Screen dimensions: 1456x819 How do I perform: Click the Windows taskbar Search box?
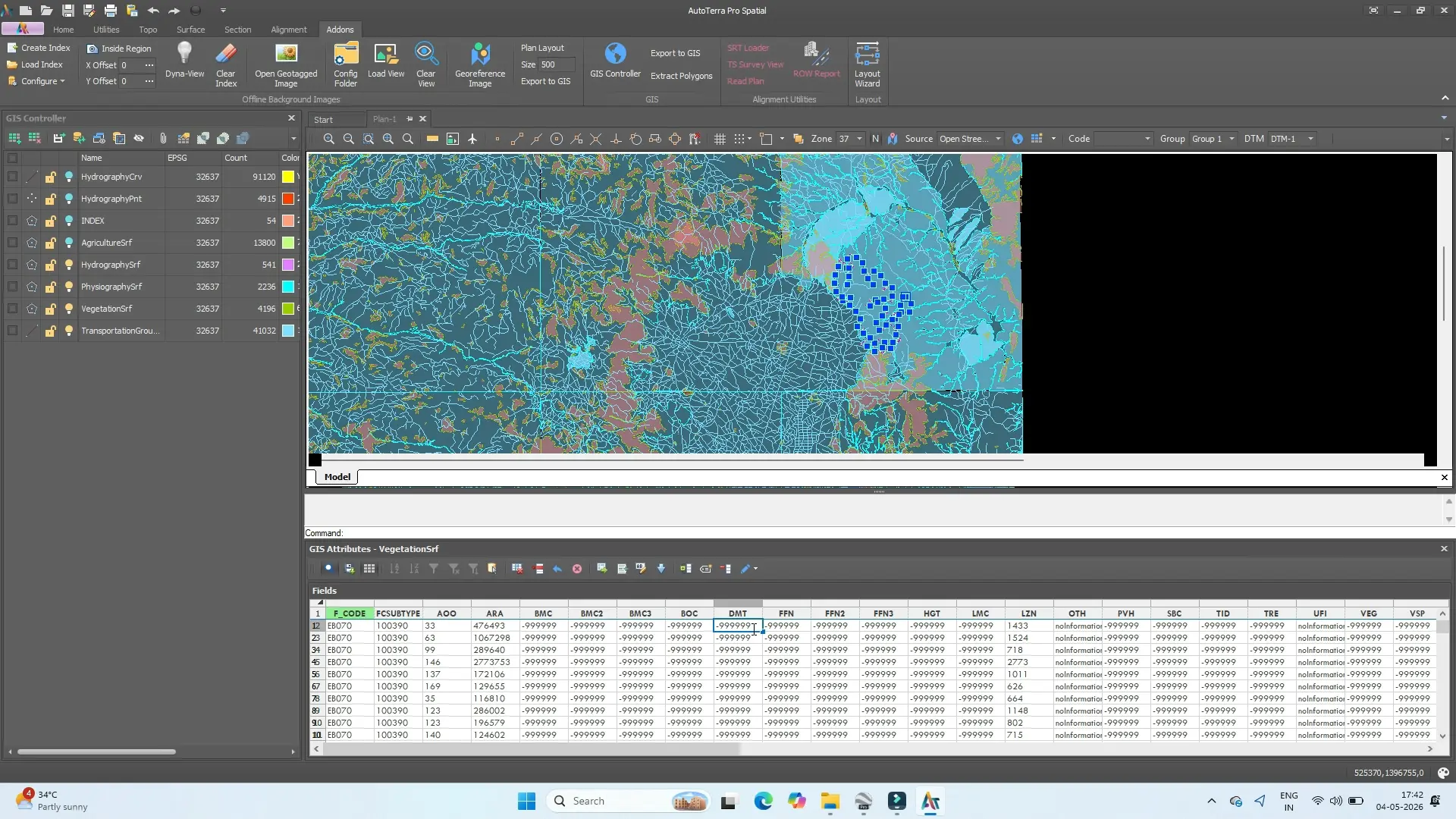pos(629,801)
